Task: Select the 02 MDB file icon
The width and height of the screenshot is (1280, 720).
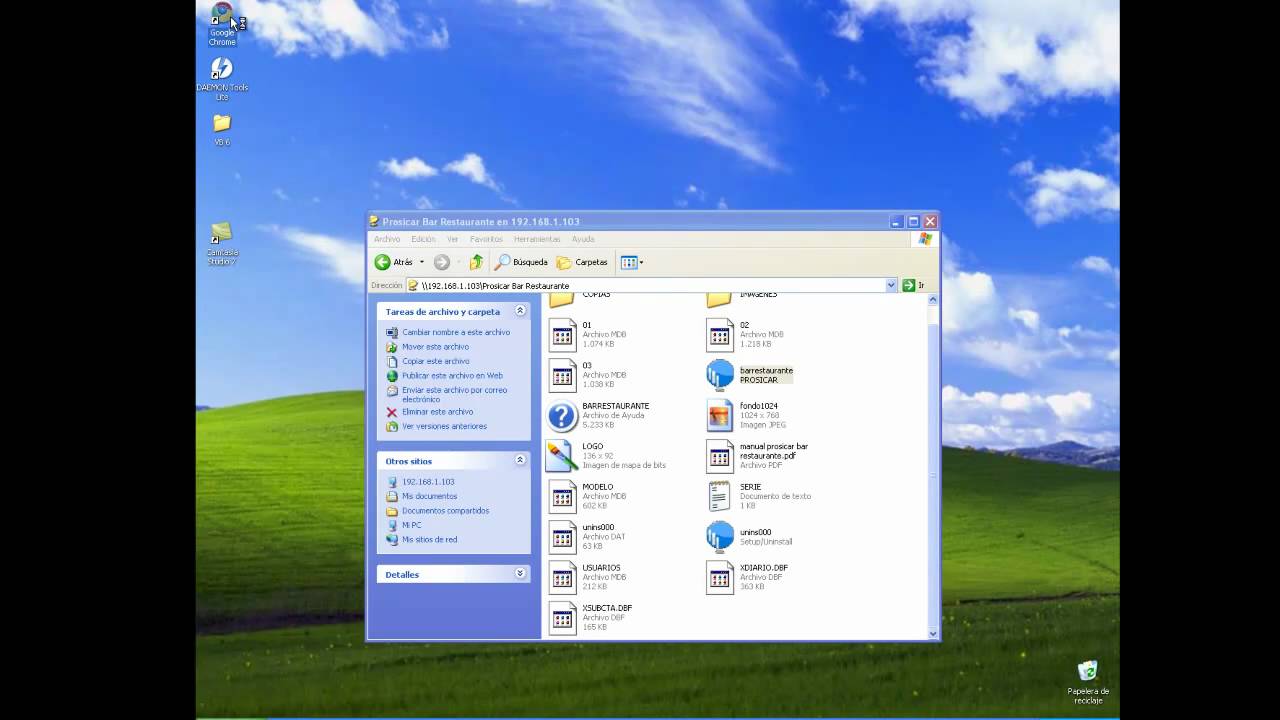Action: 720,335
